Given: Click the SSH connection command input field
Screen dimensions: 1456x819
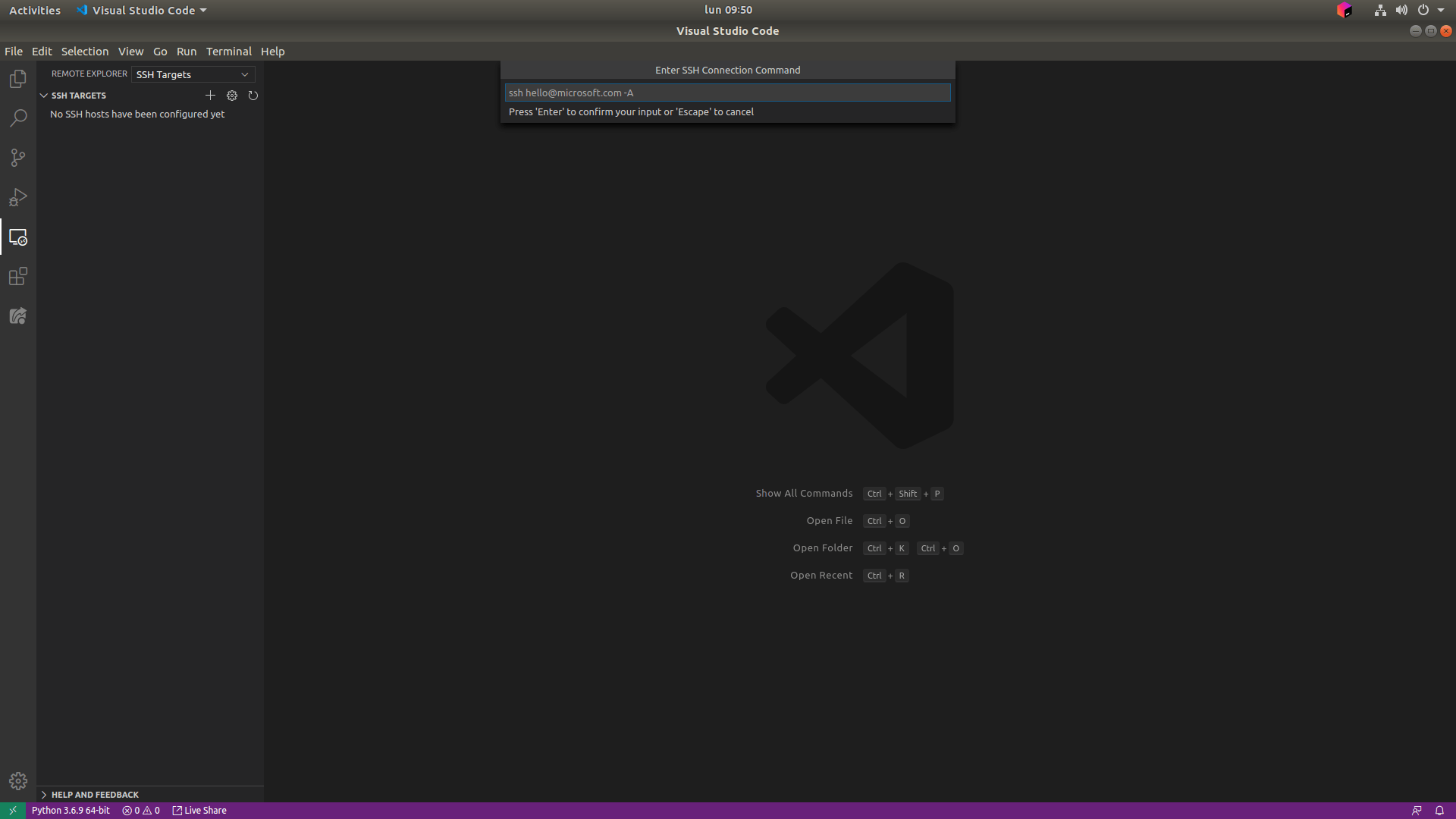Looking at the screenshot, I should 727,93.
